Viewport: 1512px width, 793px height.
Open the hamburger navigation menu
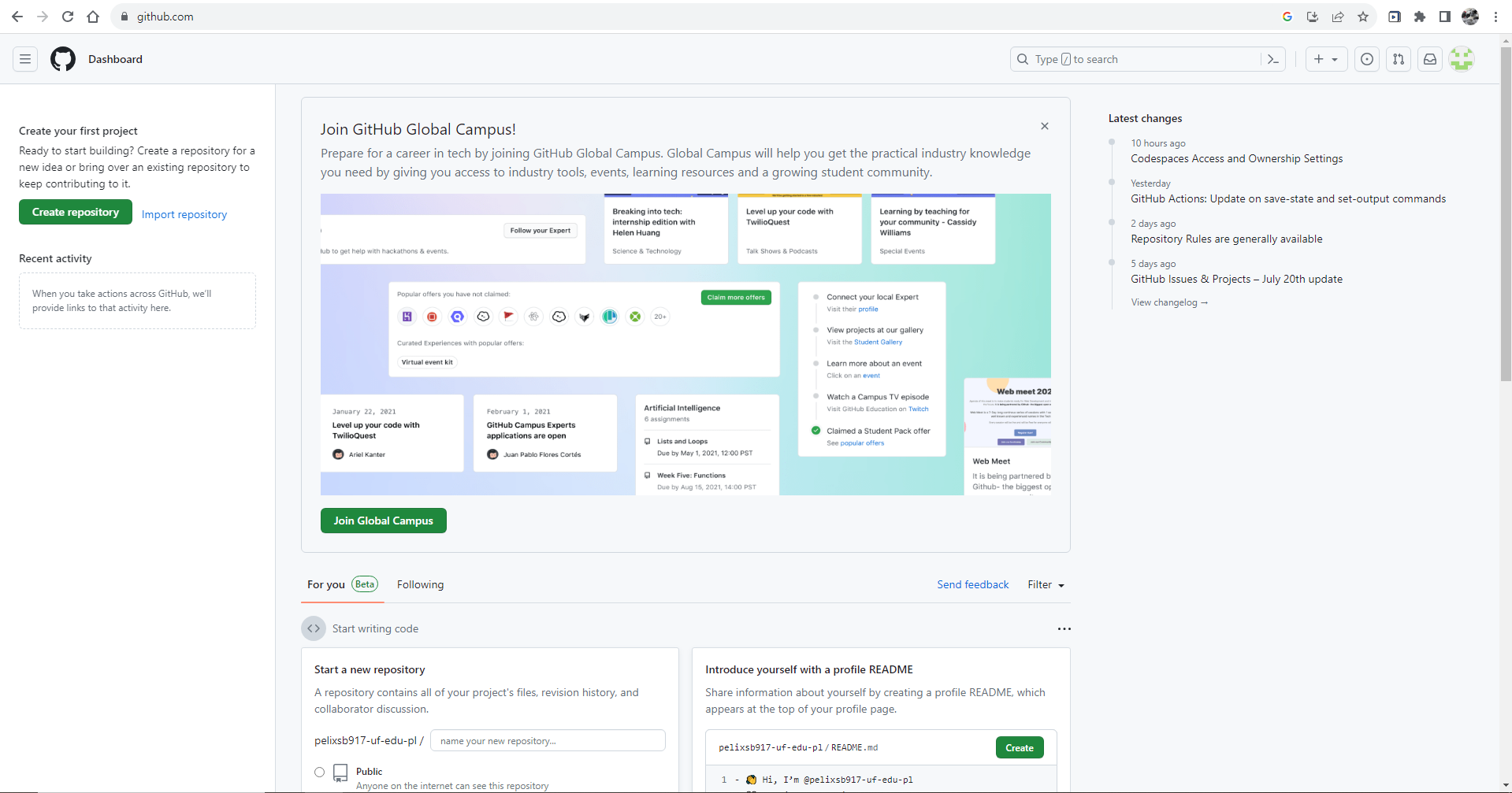tap(25, 59)
